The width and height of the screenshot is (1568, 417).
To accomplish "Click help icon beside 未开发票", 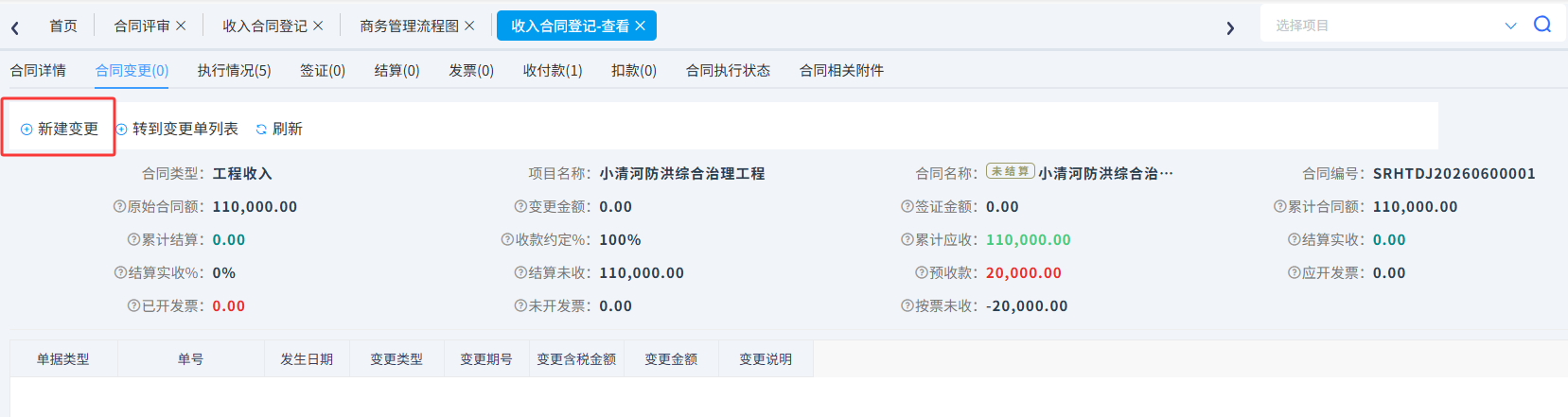I will point(520,305).
